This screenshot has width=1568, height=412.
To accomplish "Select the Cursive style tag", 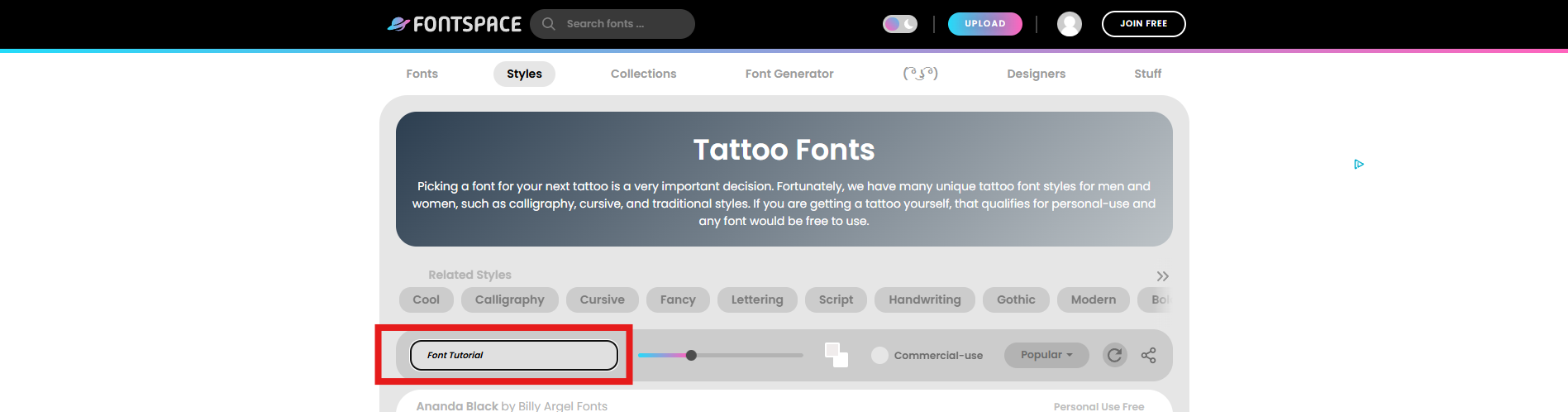I will pos(603,299).
